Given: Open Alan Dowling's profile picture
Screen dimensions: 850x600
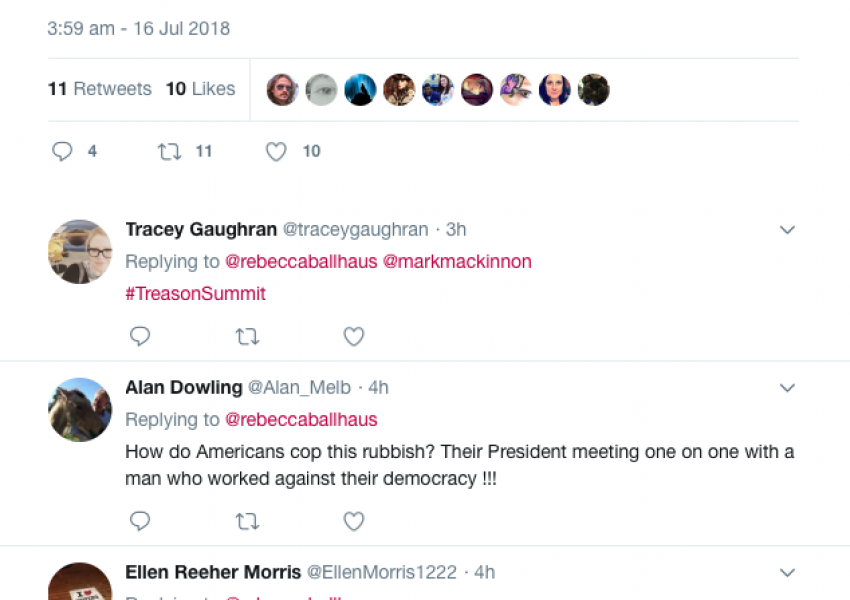Looking at the screenshot, I should point(80,409).
